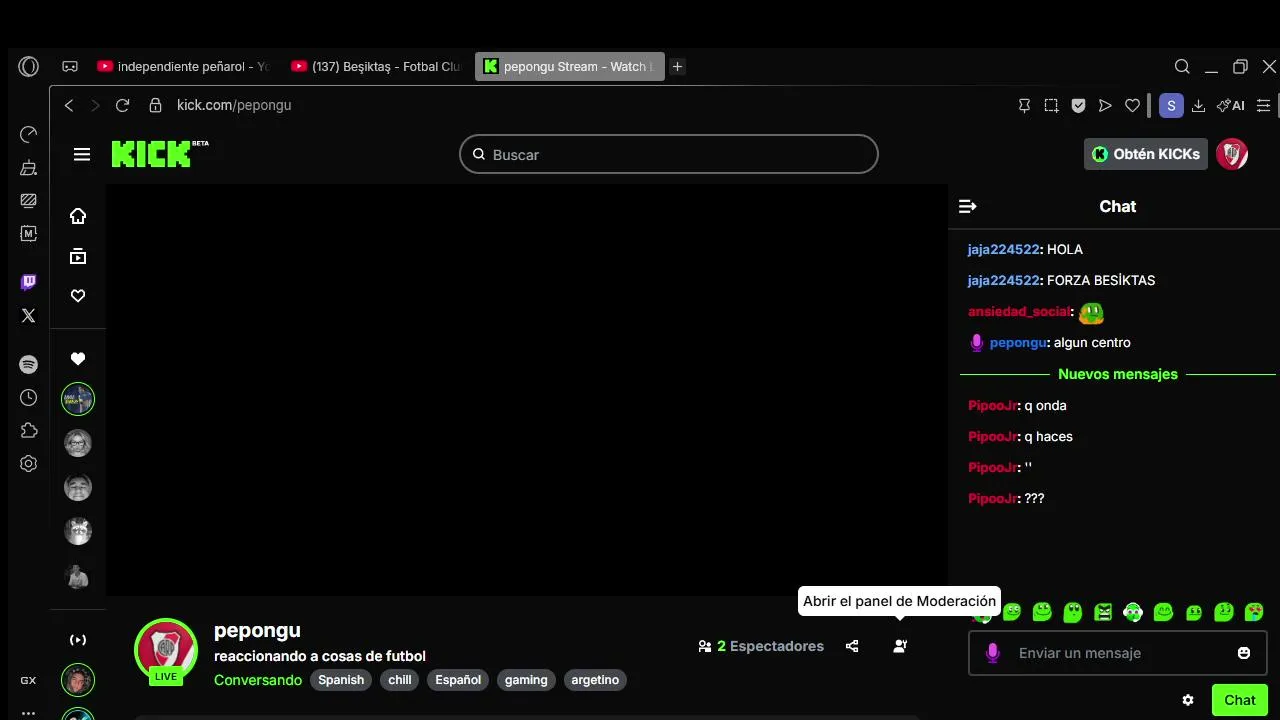Open GX Control speedometer icon

(28, 134)
